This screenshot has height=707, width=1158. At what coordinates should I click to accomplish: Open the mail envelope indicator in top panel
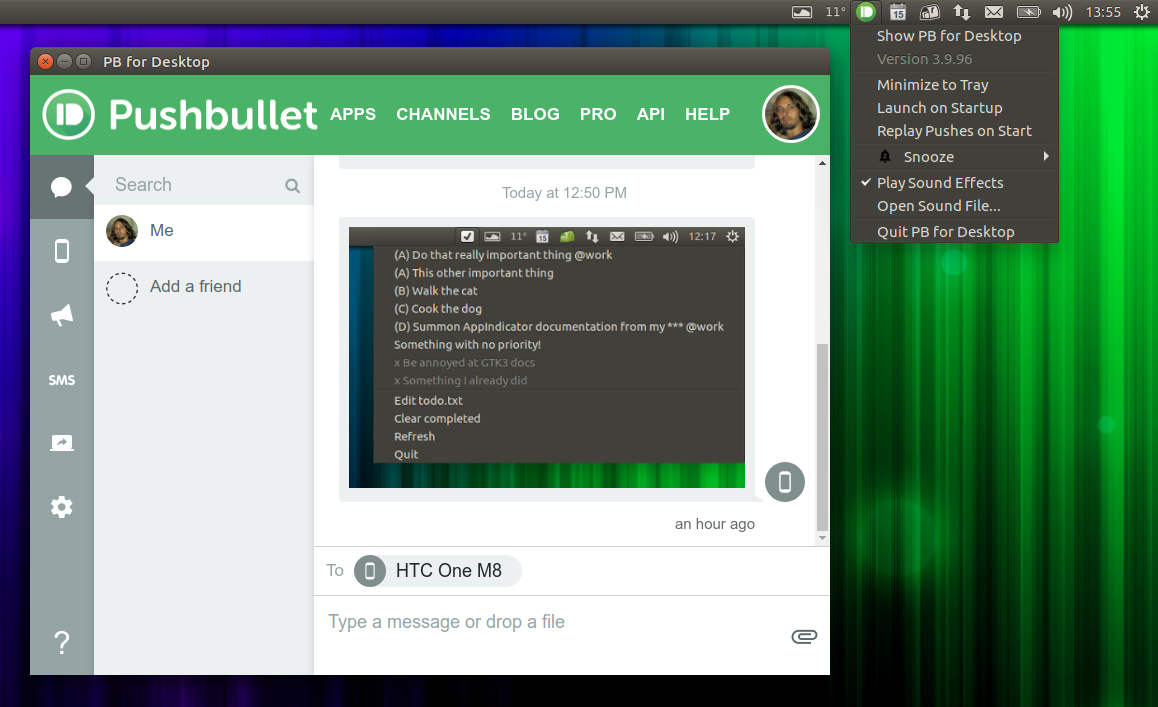[x=994, y=12]
